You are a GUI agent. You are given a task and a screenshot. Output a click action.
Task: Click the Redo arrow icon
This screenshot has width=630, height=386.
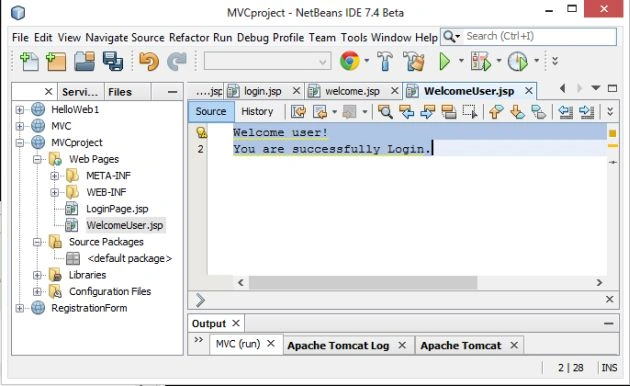tap(177, 62)
